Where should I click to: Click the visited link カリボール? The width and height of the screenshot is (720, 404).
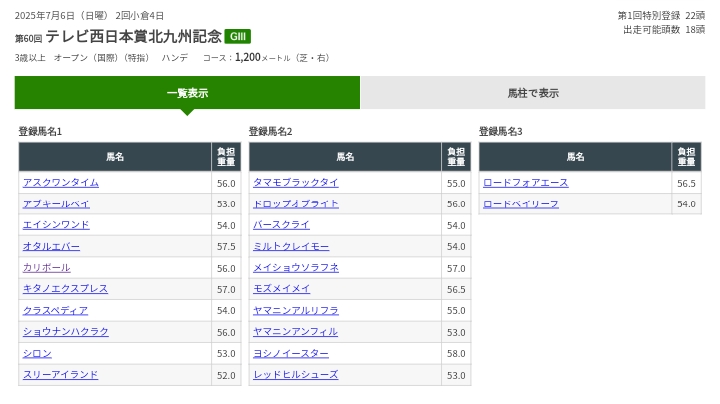coord(47,268)
